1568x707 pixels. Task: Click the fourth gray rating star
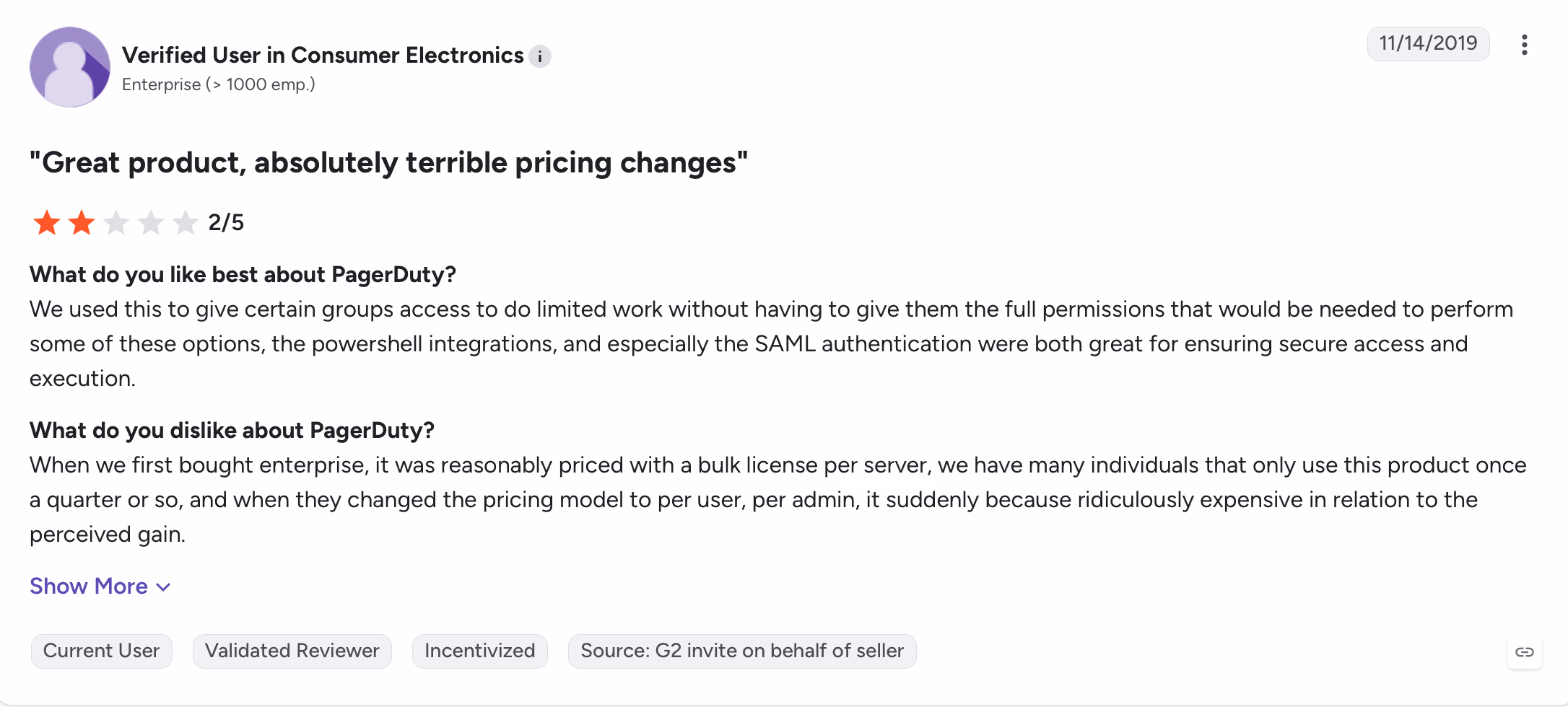(x=151, y=223)
